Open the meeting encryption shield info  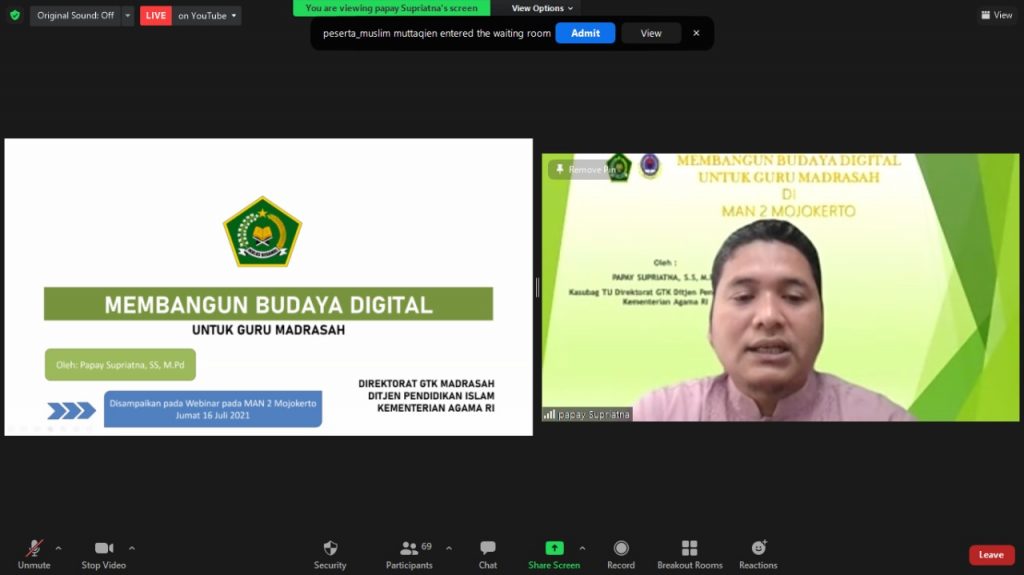pyautogui.click(x=14, y=15)
